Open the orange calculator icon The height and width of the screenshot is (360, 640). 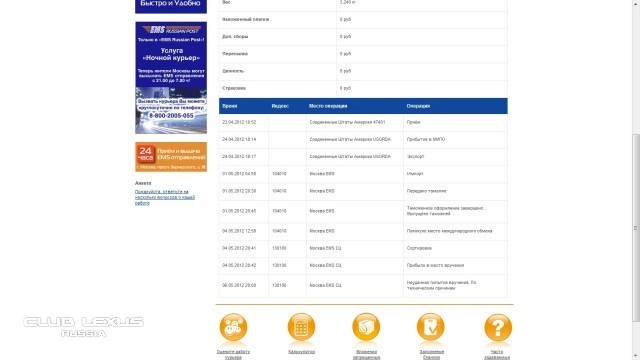[x=301, y=327]
